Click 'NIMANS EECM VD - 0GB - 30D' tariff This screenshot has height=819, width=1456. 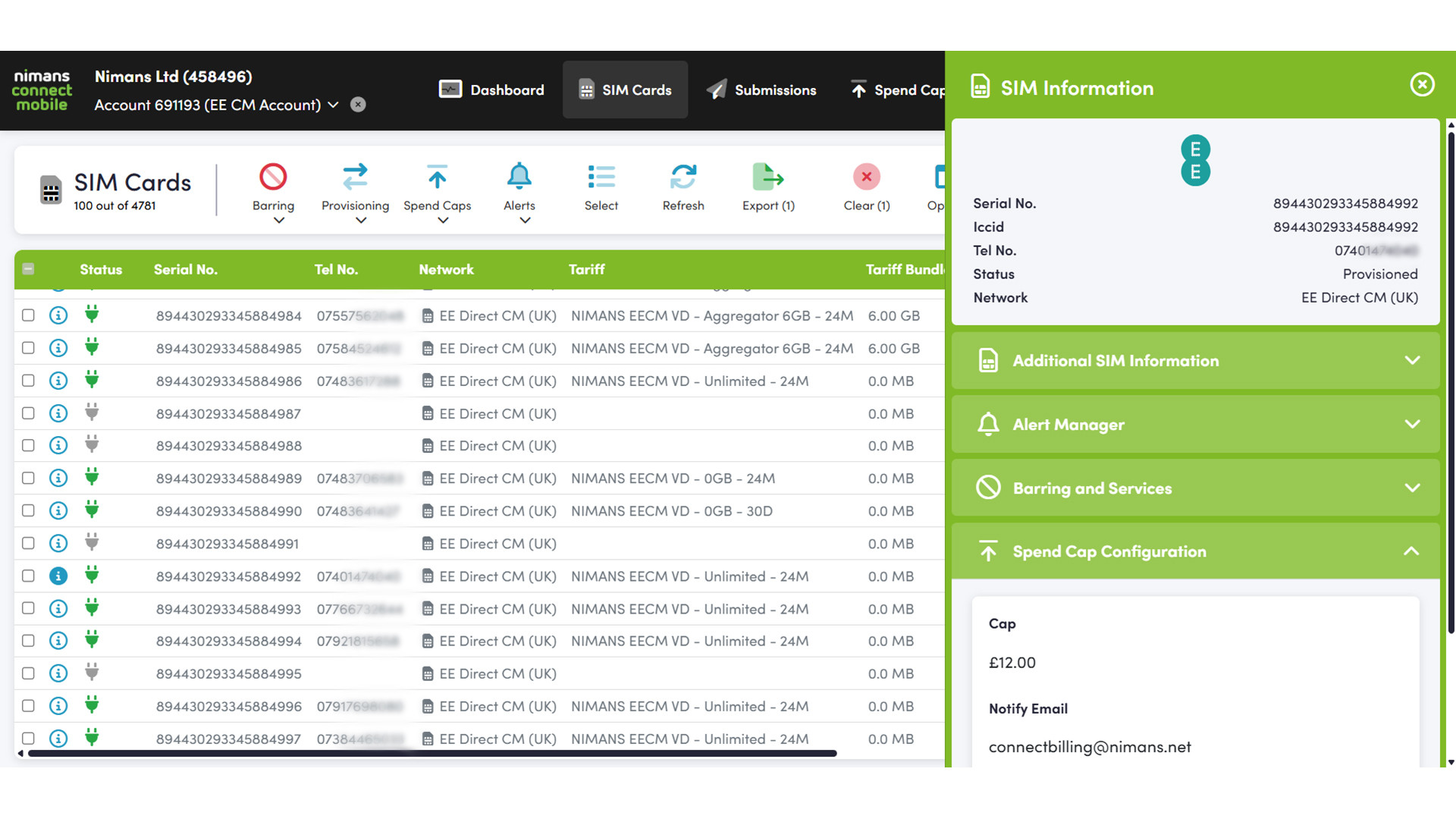click(672, 511)
